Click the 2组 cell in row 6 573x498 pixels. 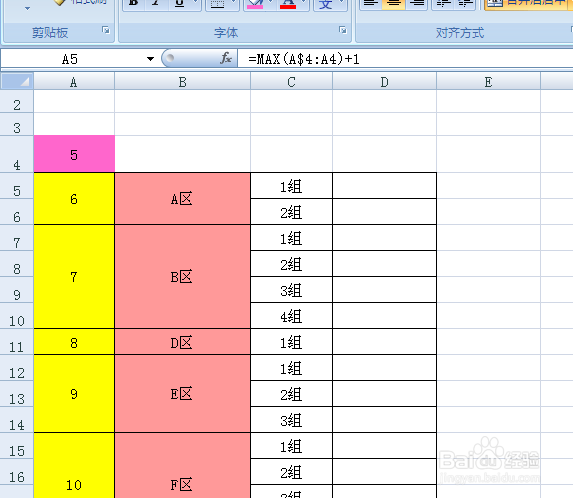click(x=291, y=212)
